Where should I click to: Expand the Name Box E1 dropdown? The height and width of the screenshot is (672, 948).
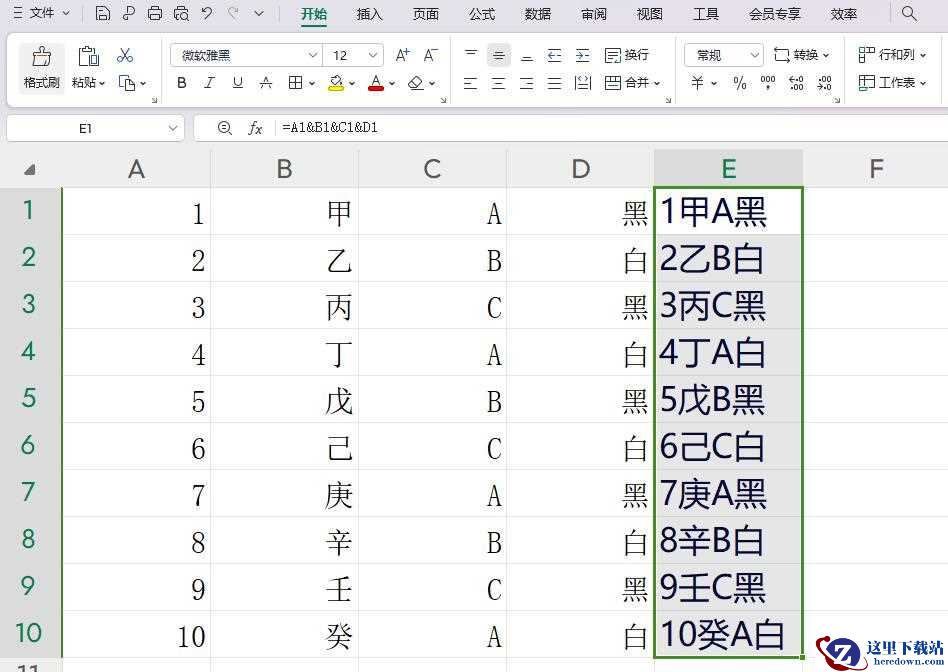(x=173, y=128)
